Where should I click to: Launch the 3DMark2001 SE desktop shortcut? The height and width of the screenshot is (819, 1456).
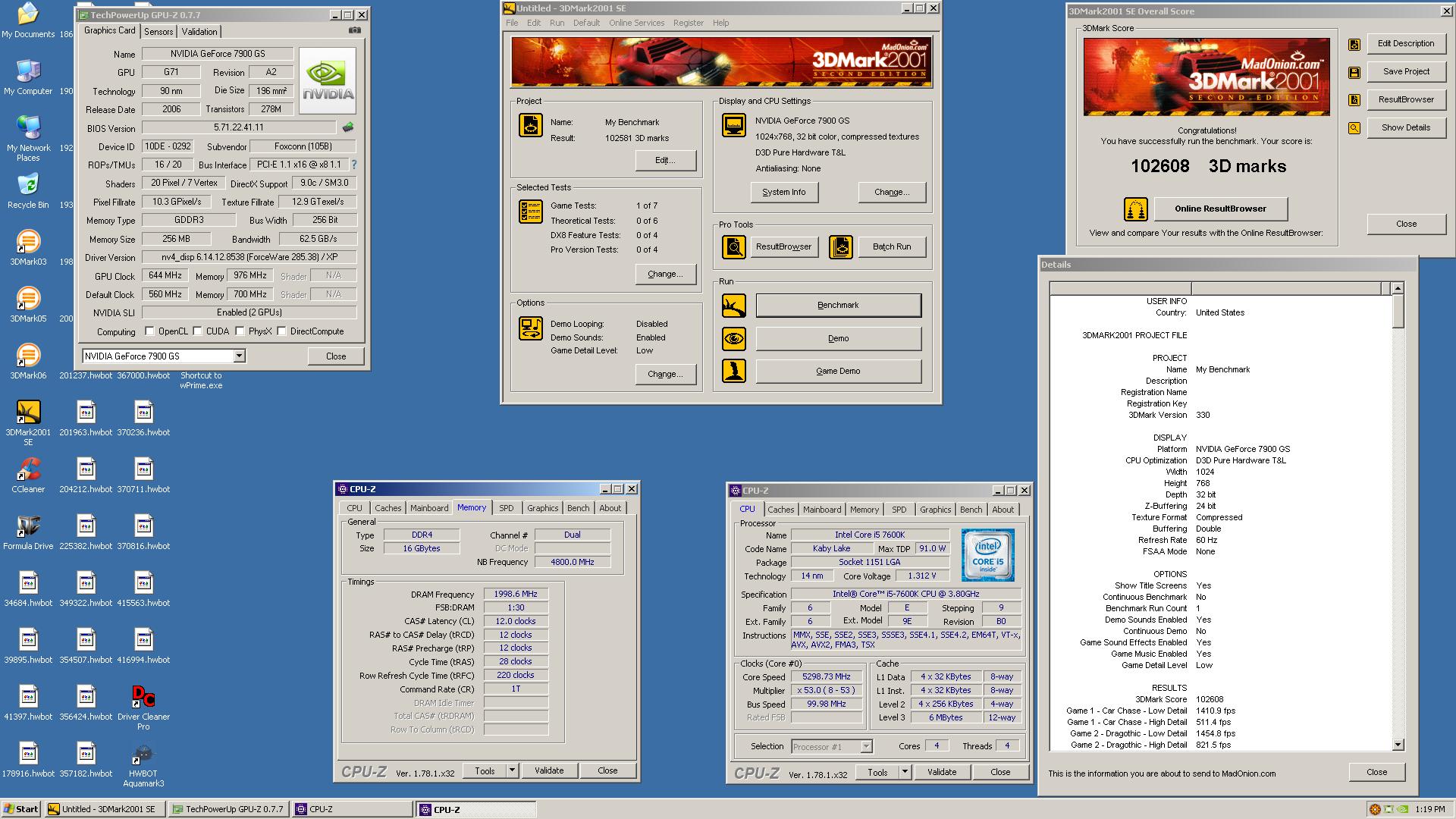coord(28,423)
